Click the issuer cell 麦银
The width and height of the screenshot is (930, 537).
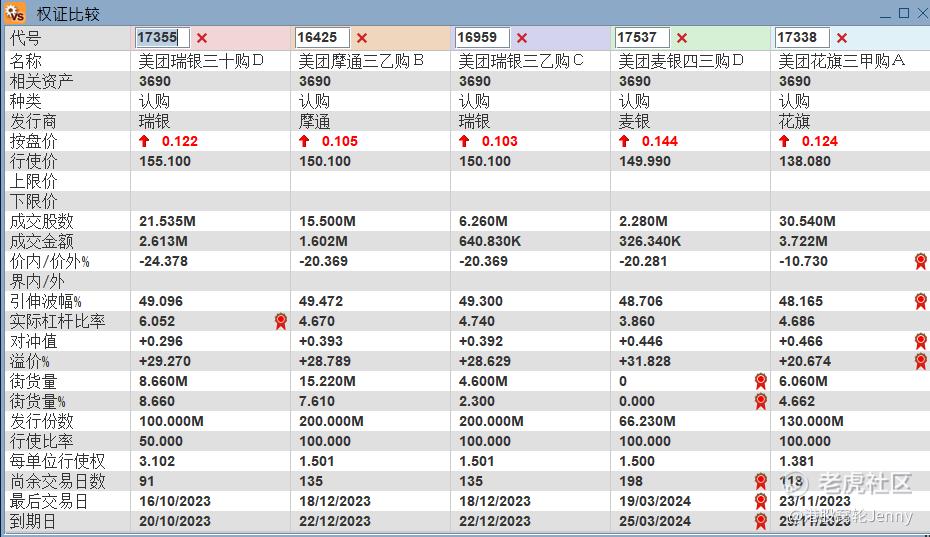635,121
